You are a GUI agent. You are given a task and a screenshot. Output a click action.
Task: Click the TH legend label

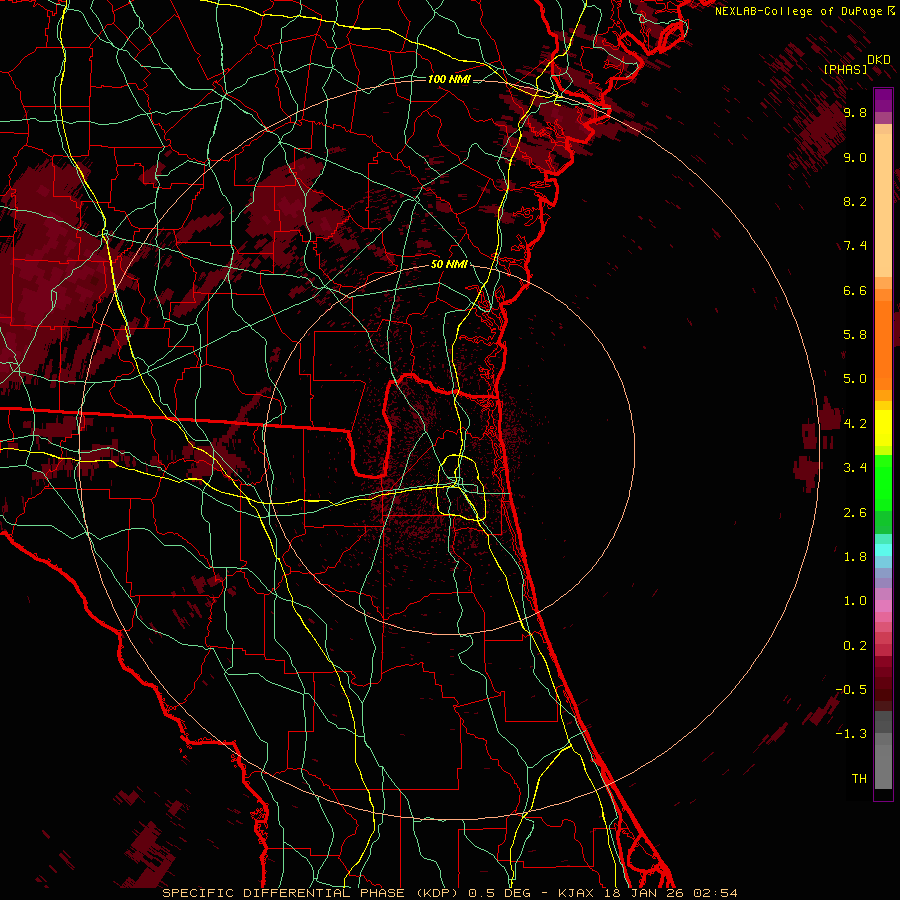[x=859, y=779]
